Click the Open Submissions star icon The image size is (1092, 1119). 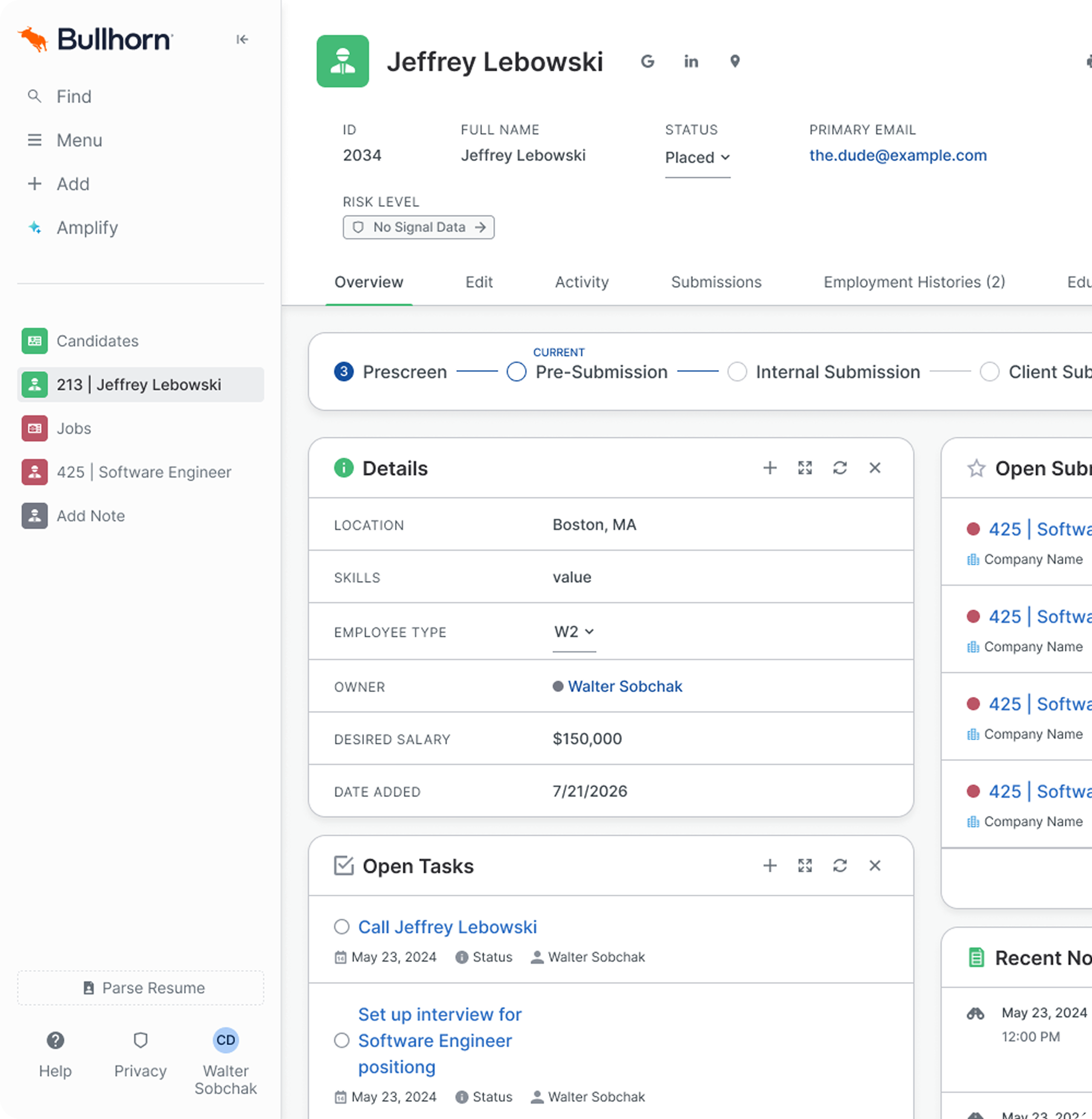click(976, 468)
